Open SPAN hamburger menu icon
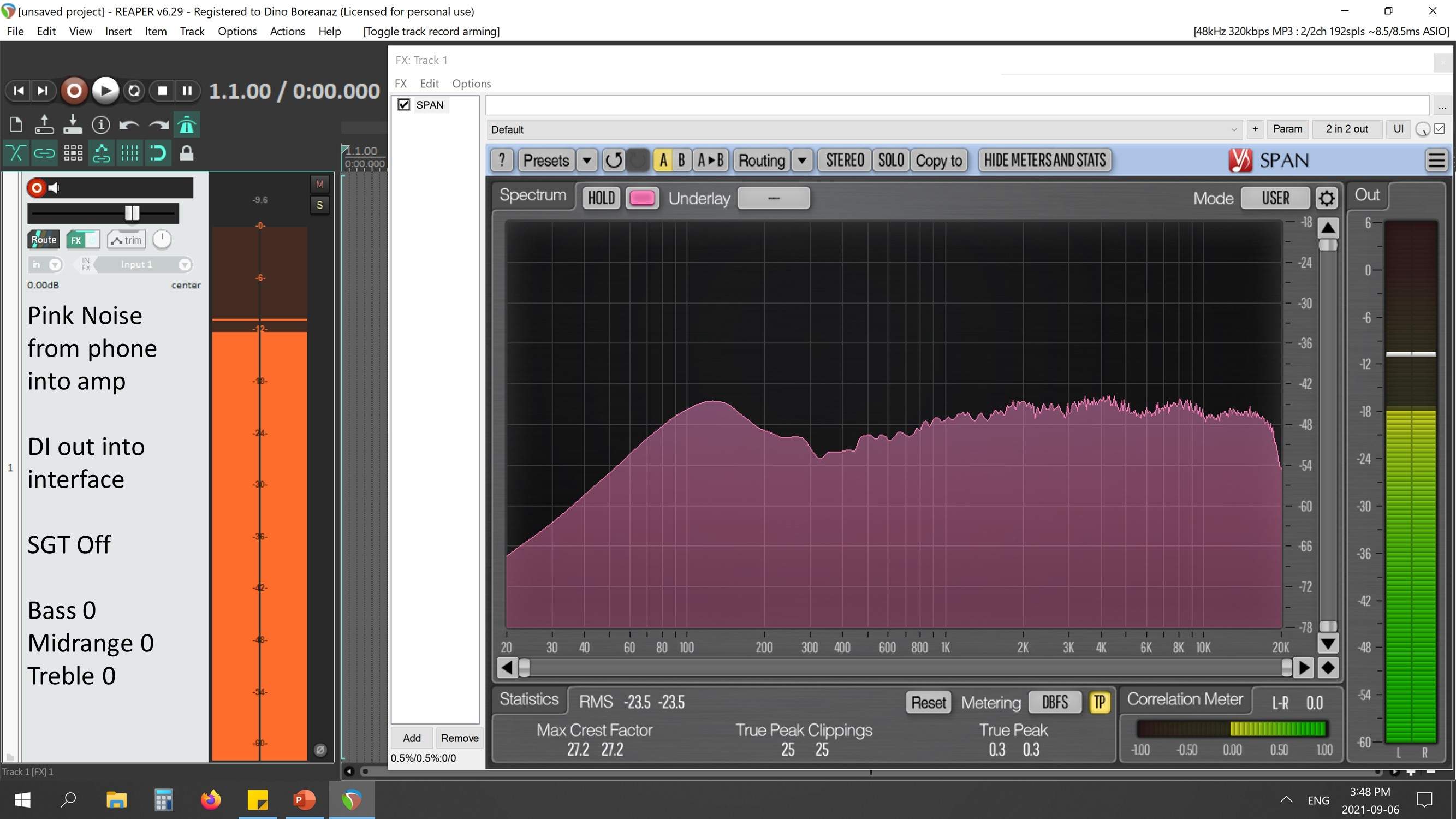Screen dimensions: 1456x819 tap(1436, 160)
